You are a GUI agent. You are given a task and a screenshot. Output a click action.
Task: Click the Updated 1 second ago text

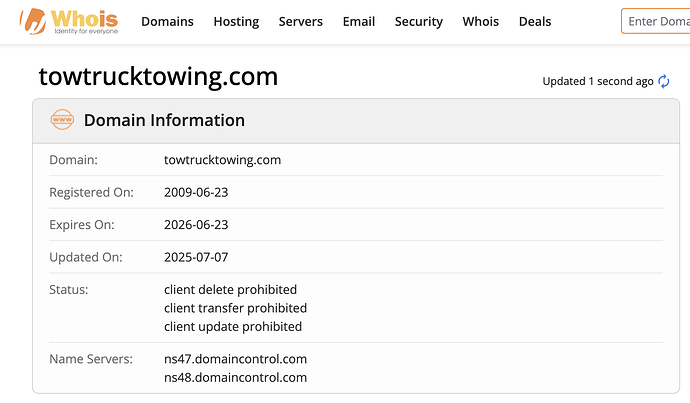tap(597, 81)
